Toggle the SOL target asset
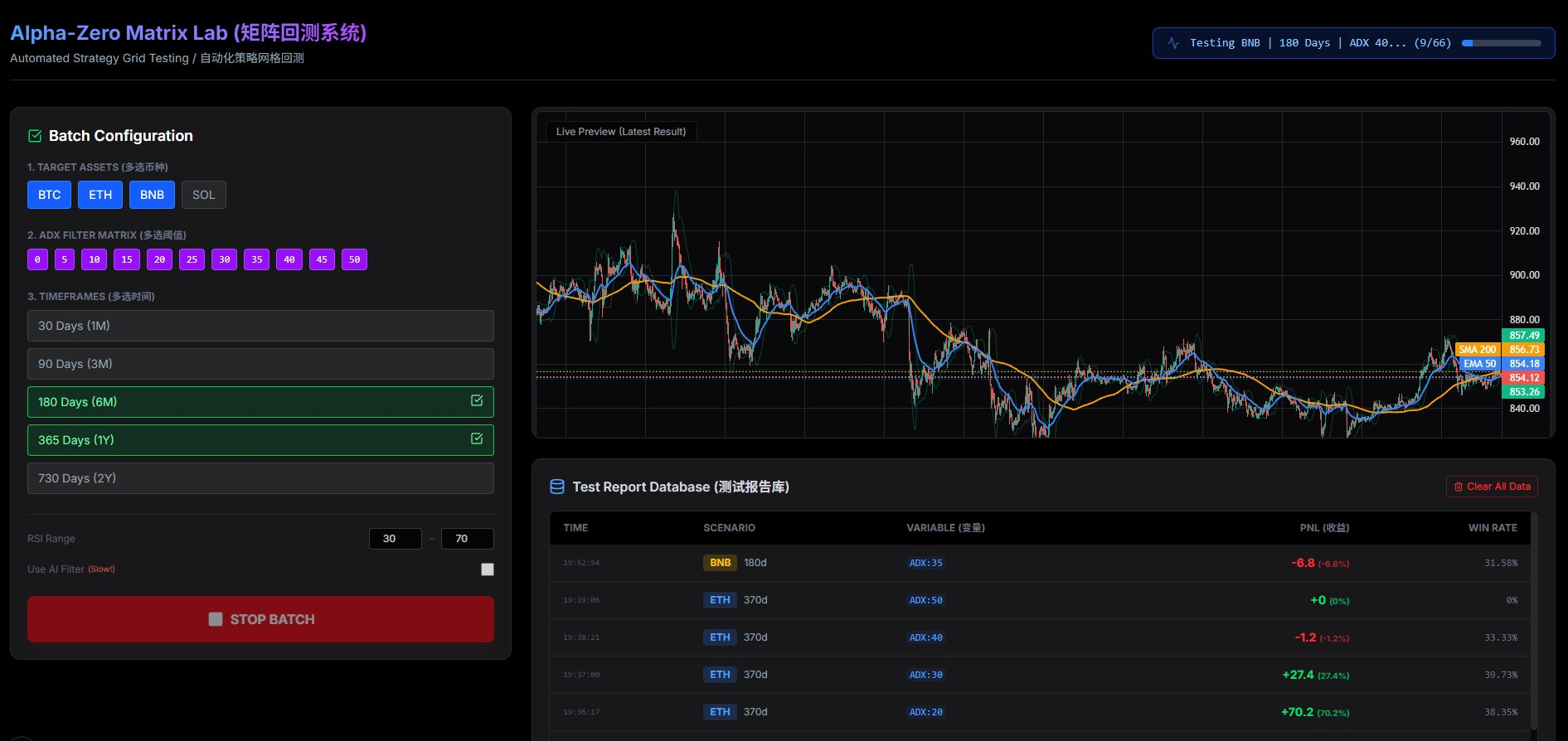 point(203,195)
